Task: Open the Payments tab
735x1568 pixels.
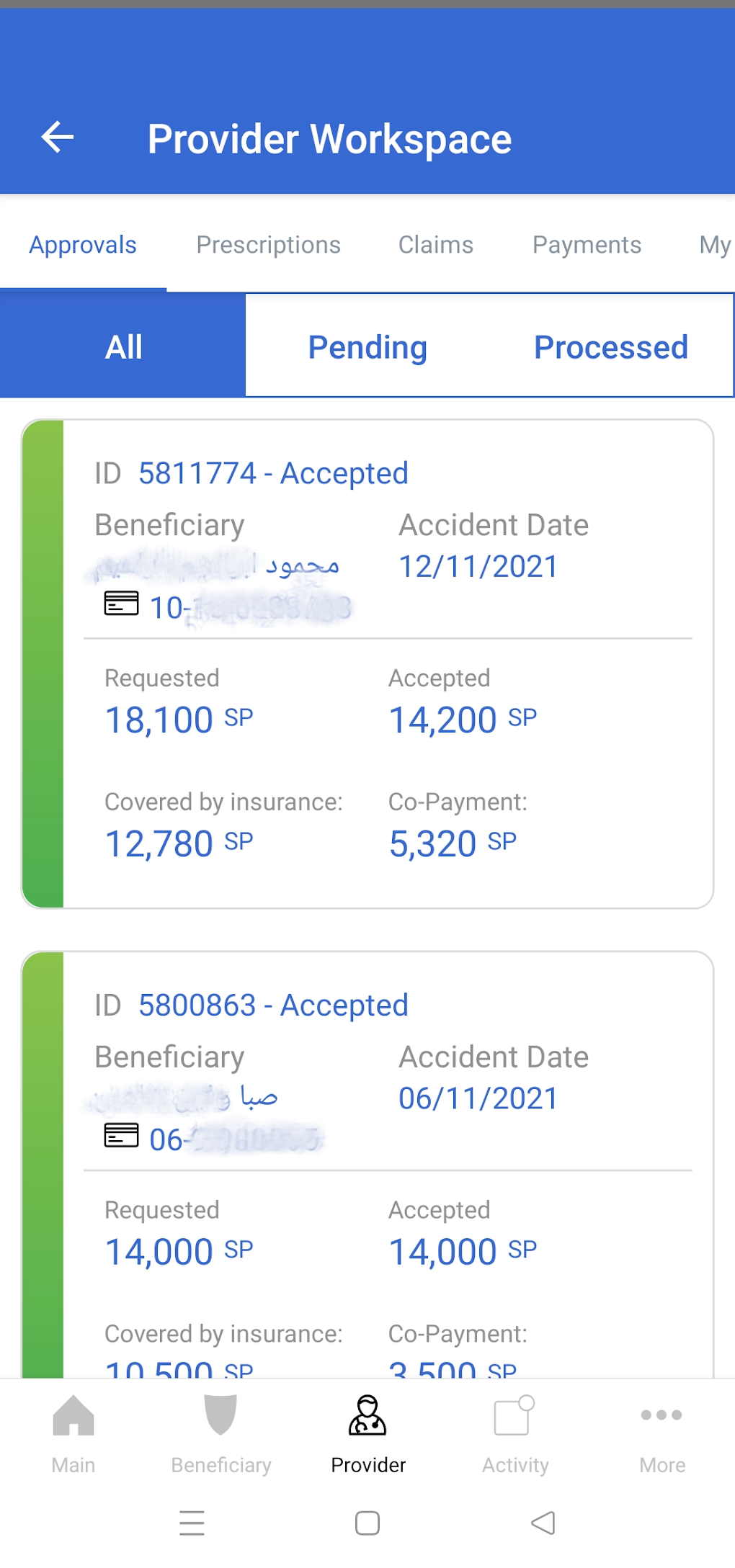Action: [x=587, y=245]
